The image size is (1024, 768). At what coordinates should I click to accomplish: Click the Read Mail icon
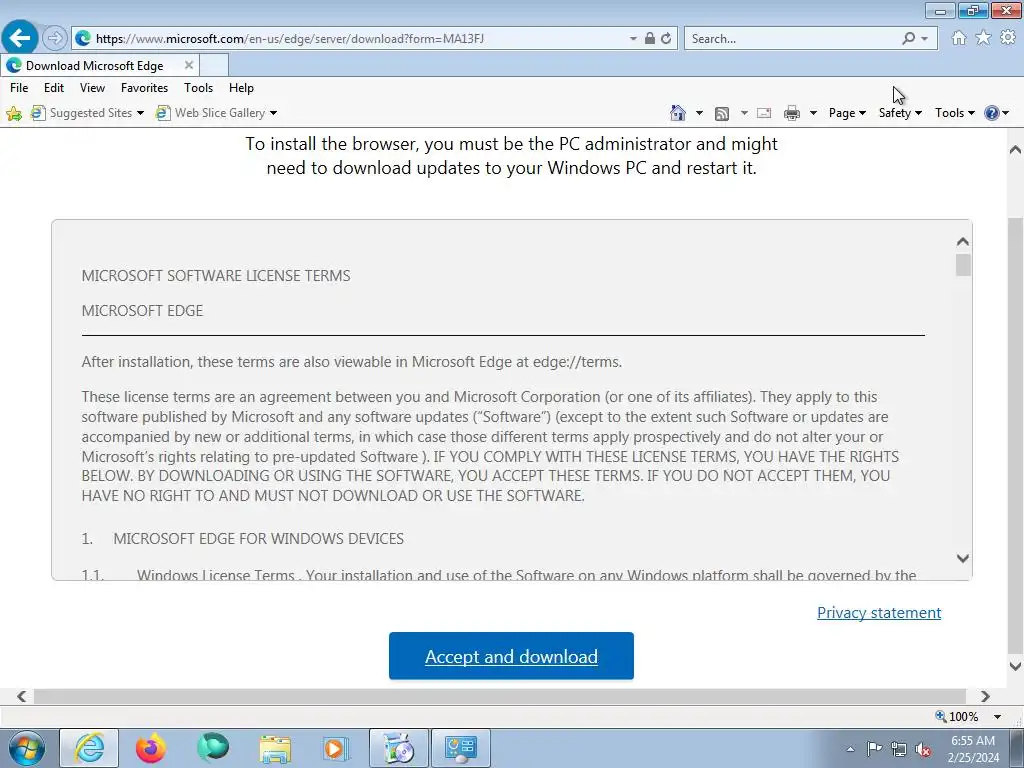point(763,114)
